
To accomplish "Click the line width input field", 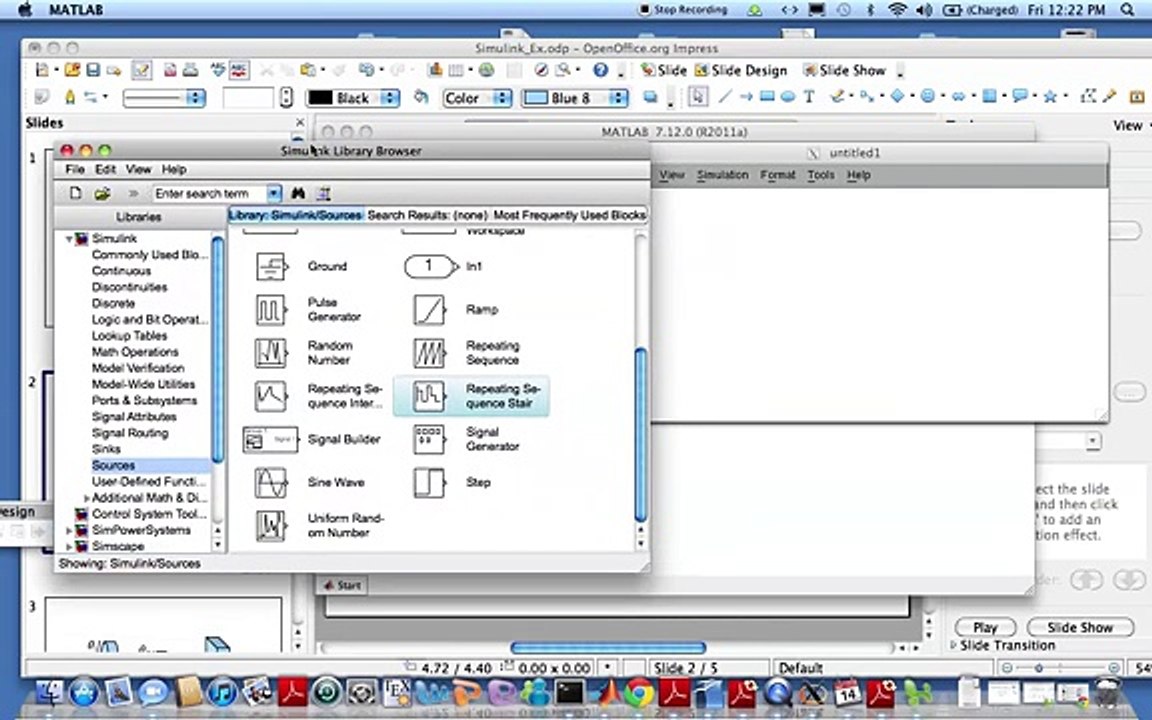I will [248, 98].
